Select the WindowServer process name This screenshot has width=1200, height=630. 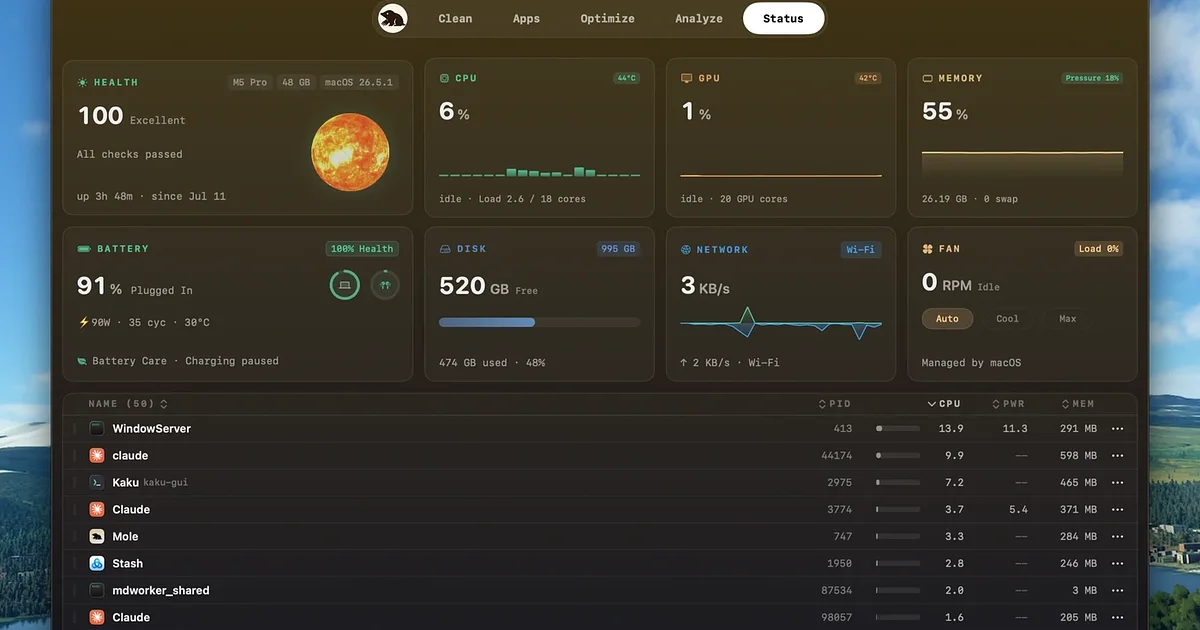coord(151,428)
